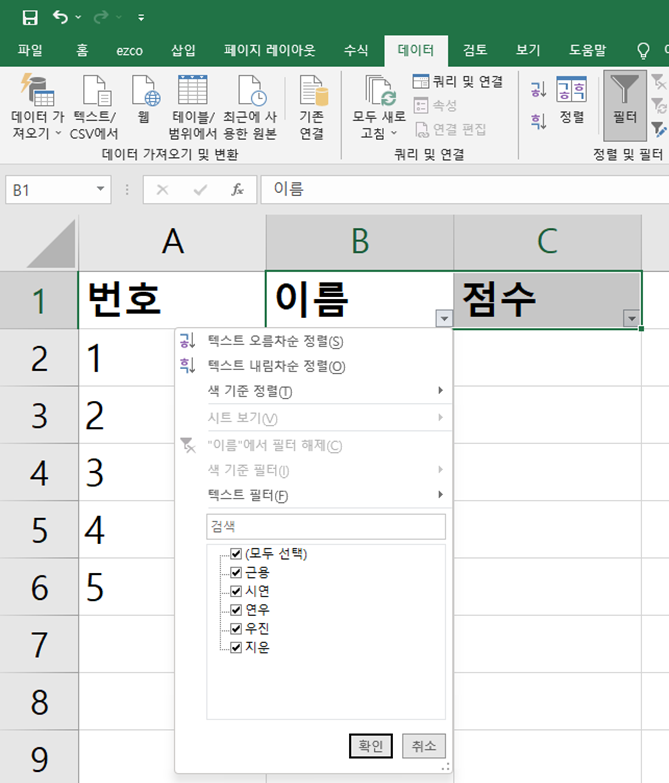The image size is (669, 783).
Task: Click the 취소 button
Action: [424, 746]
